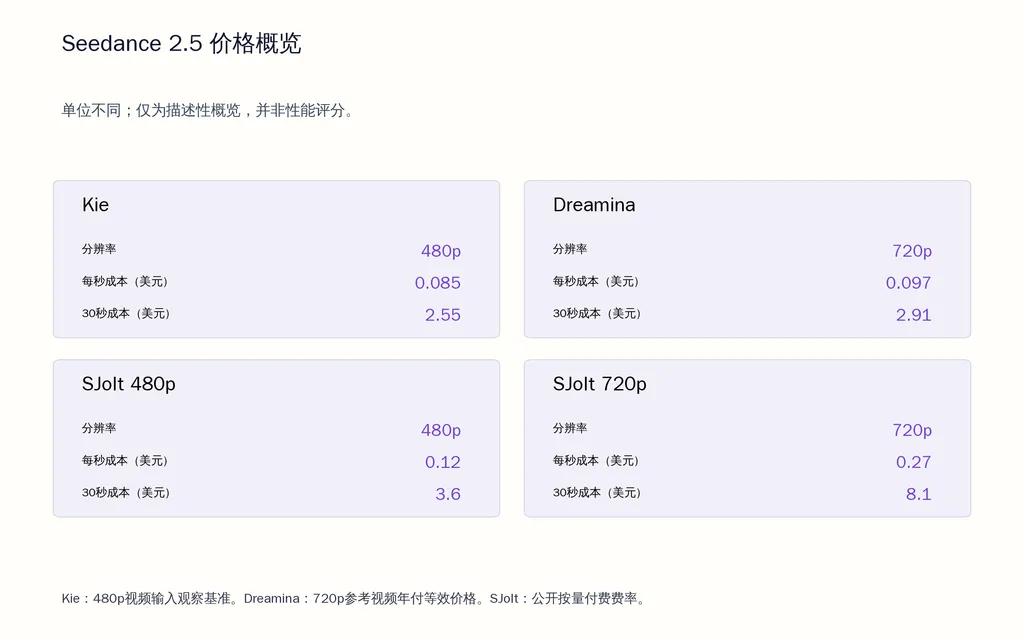Click the 2.91 value in Dreamina card

click(x=914, y=315)
